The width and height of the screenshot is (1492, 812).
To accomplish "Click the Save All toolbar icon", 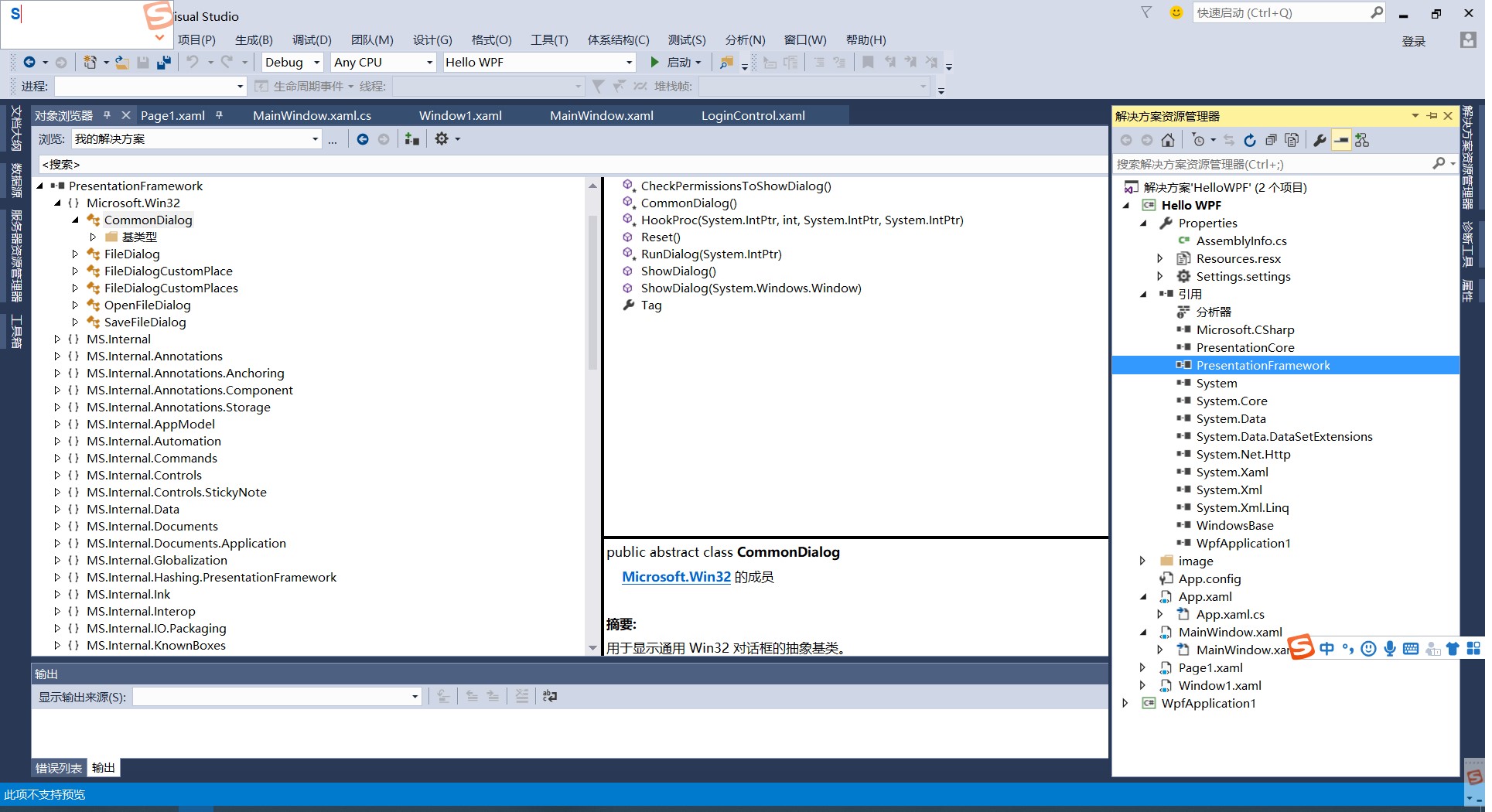I will click(x=163, y=63).
